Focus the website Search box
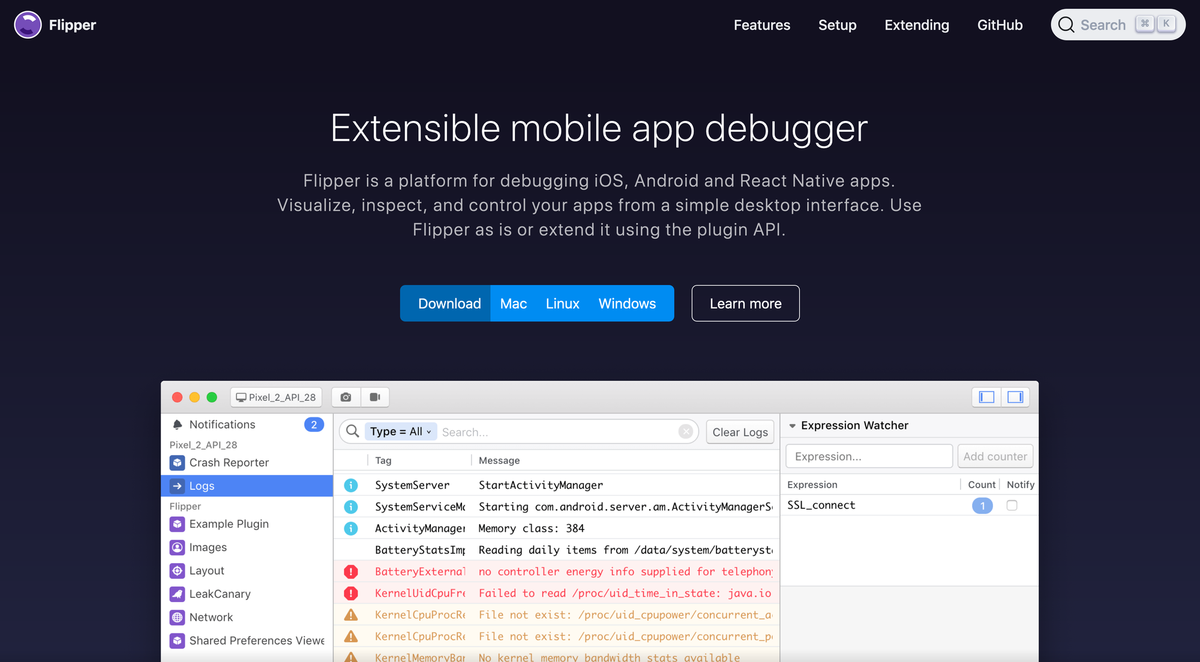This screenshot has width=1200, height=662. [1118, 25]
